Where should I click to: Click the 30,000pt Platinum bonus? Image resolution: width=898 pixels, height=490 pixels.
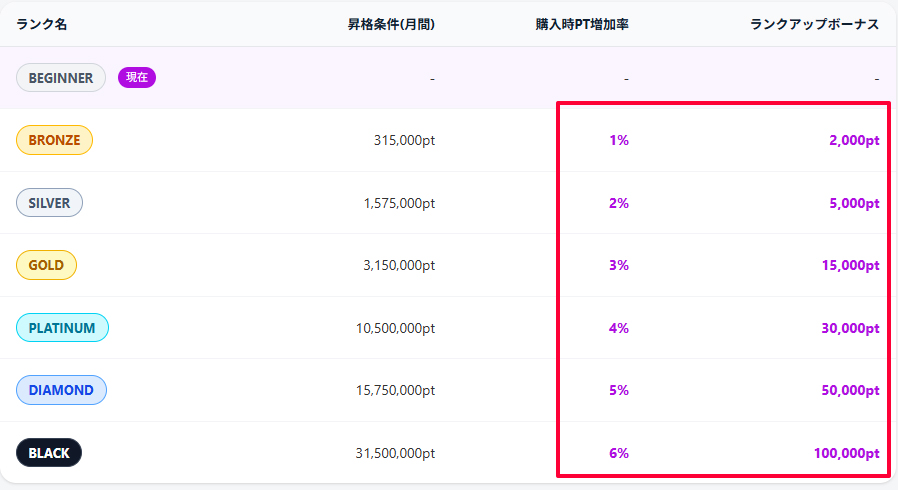point(850,328)
